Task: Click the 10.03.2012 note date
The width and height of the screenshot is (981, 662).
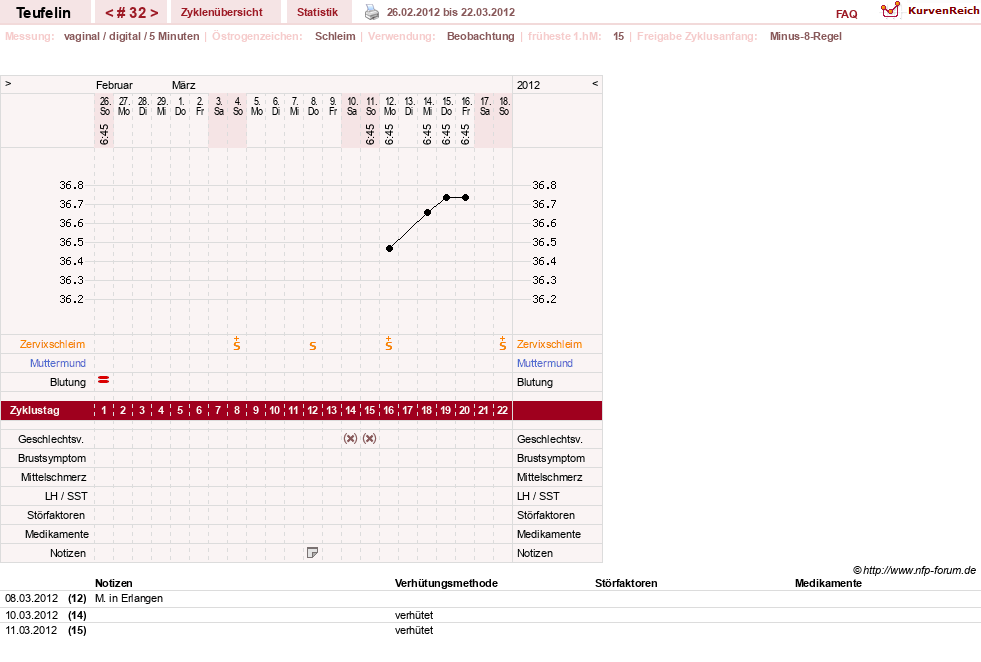Action: pos(31,615)
